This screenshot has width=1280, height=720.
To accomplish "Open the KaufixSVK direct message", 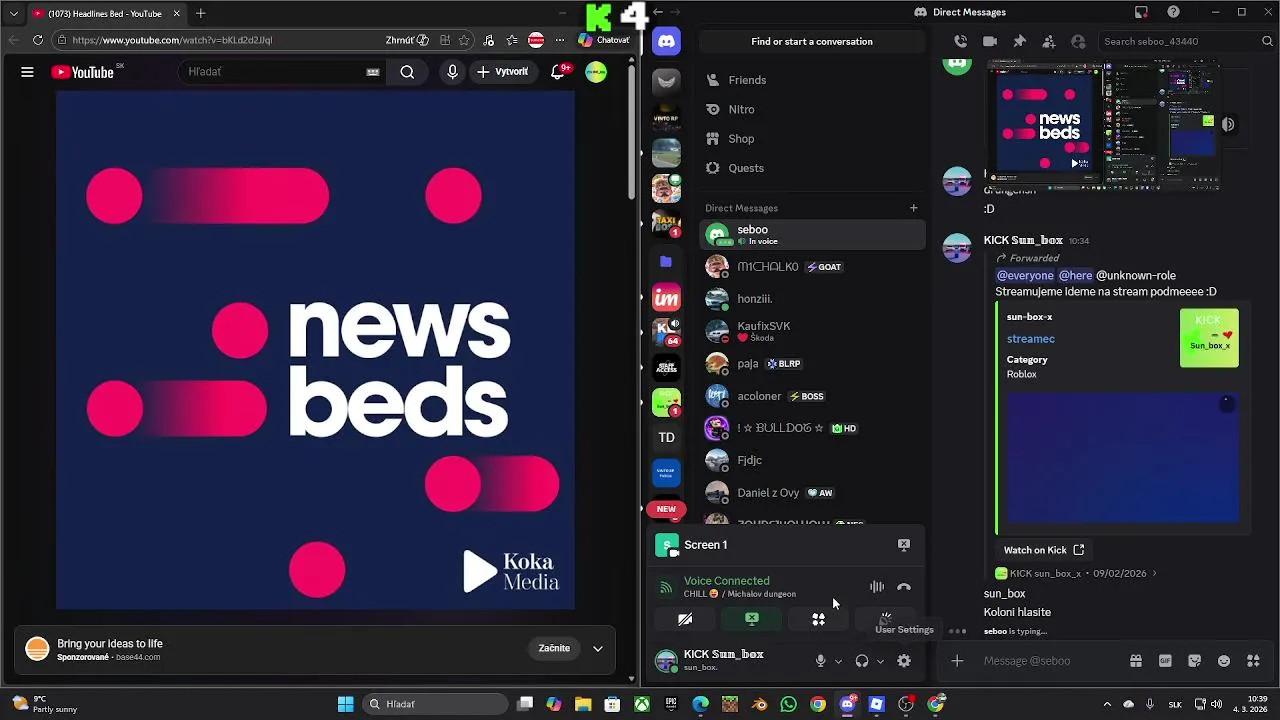I will [x=812, y=331].
